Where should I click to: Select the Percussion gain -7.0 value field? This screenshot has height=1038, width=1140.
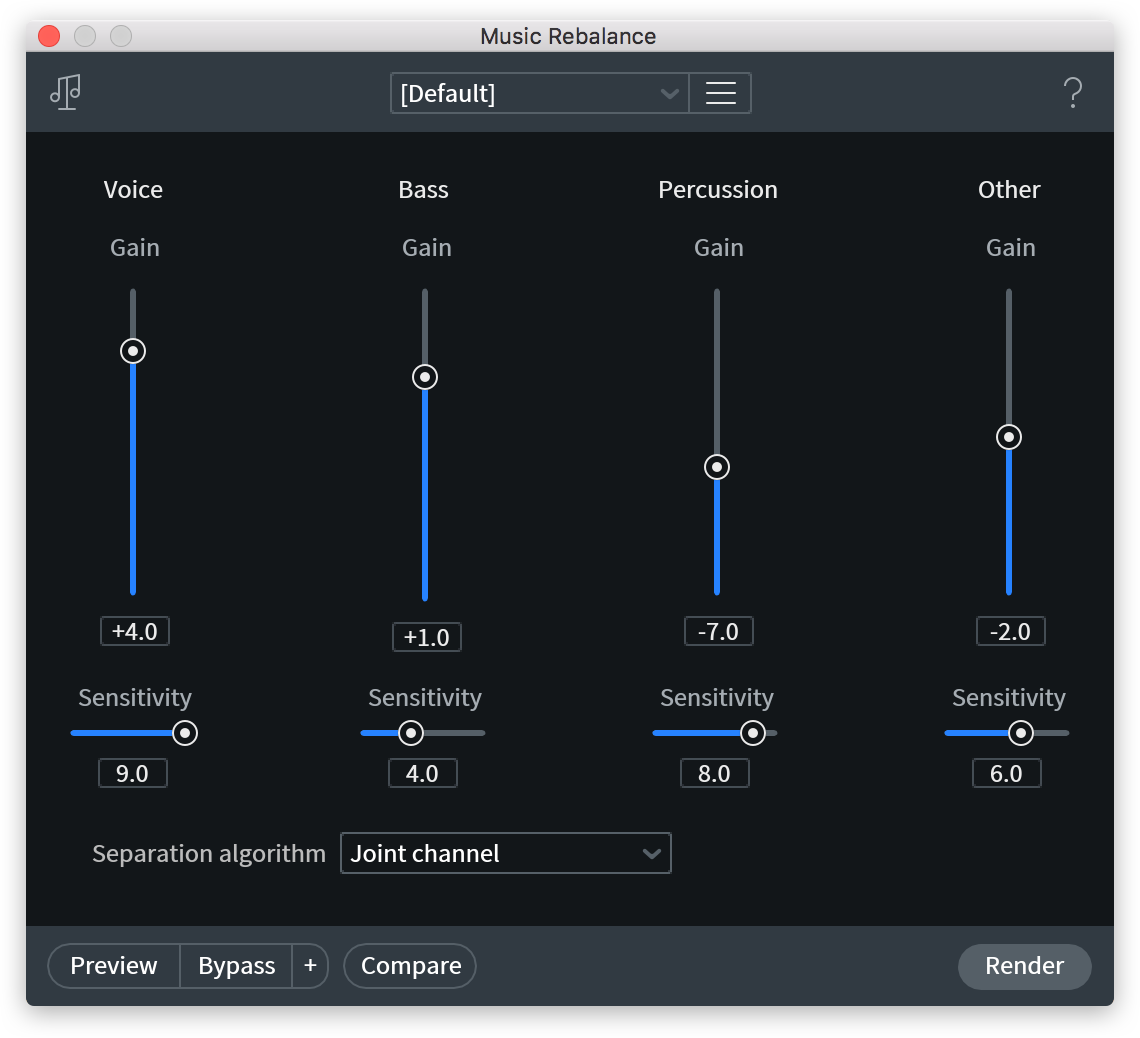pos(719,632)
